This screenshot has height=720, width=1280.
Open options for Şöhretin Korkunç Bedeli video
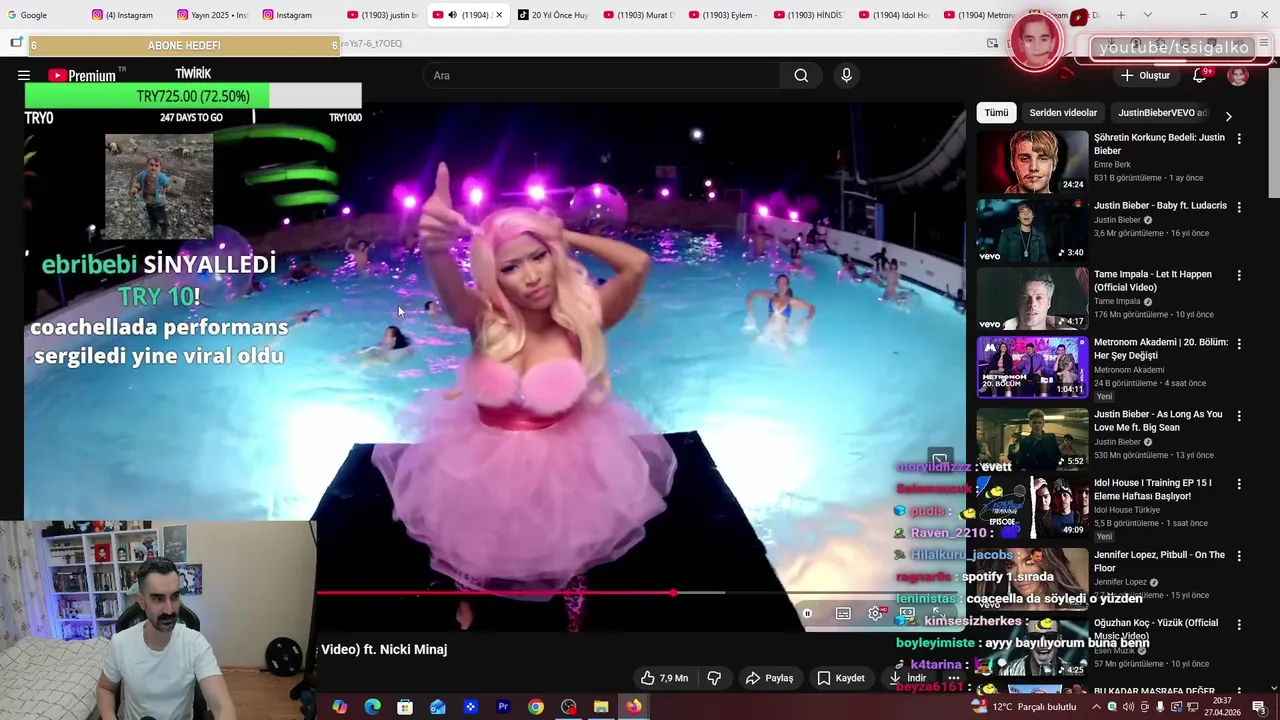1239,139
